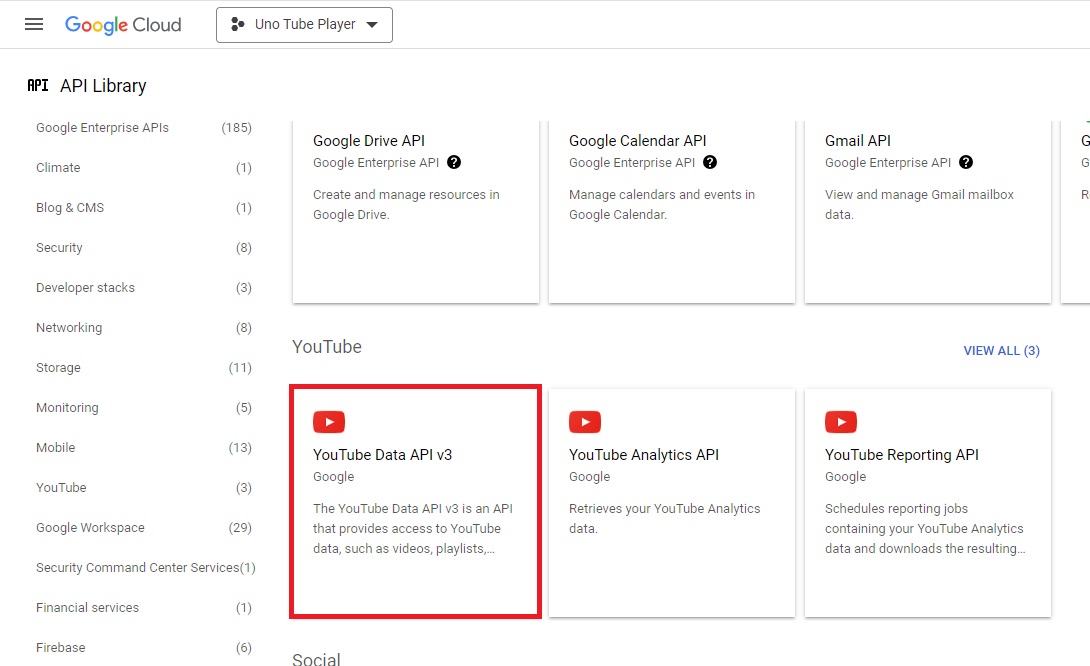Select the YouTube sidebar category
This screenshot has width=1090, height=666.
(x=61, y=487)
